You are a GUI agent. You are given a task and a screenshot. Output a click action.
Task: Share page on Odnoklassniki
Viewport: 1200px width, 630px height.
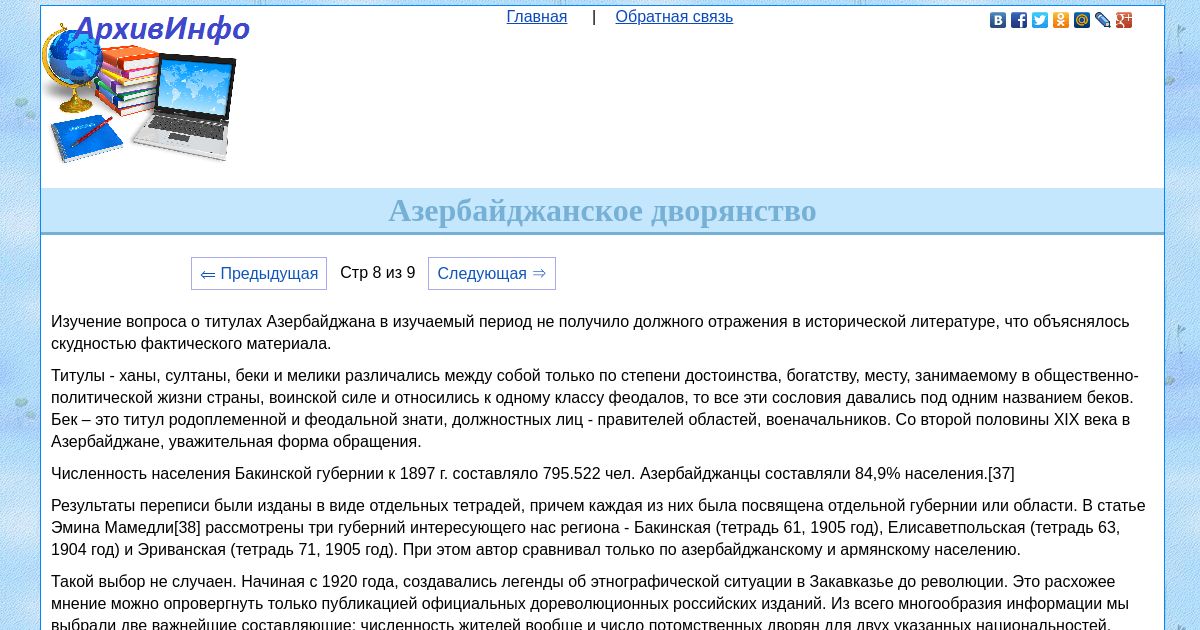pos(1061,20)
